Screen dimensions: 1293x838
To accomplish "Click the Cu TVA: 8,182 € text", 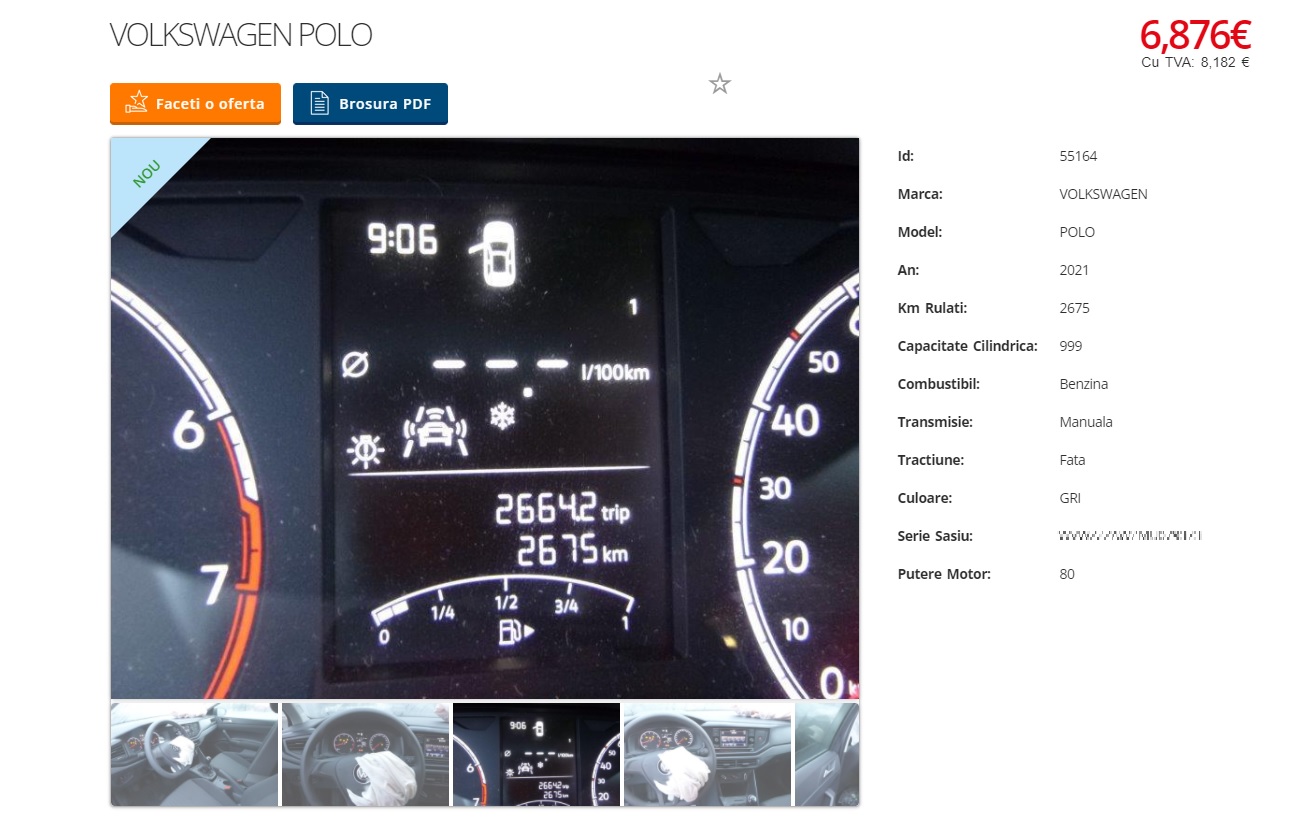I will pos(1195,62).
